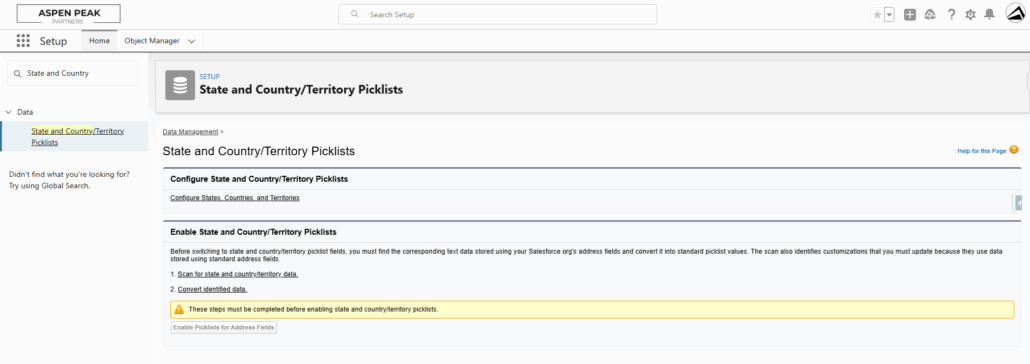Expand the side panel arrow handle
This screenshot has height=364, width=1030.
pyautogui.click(x=1018, y=203)
